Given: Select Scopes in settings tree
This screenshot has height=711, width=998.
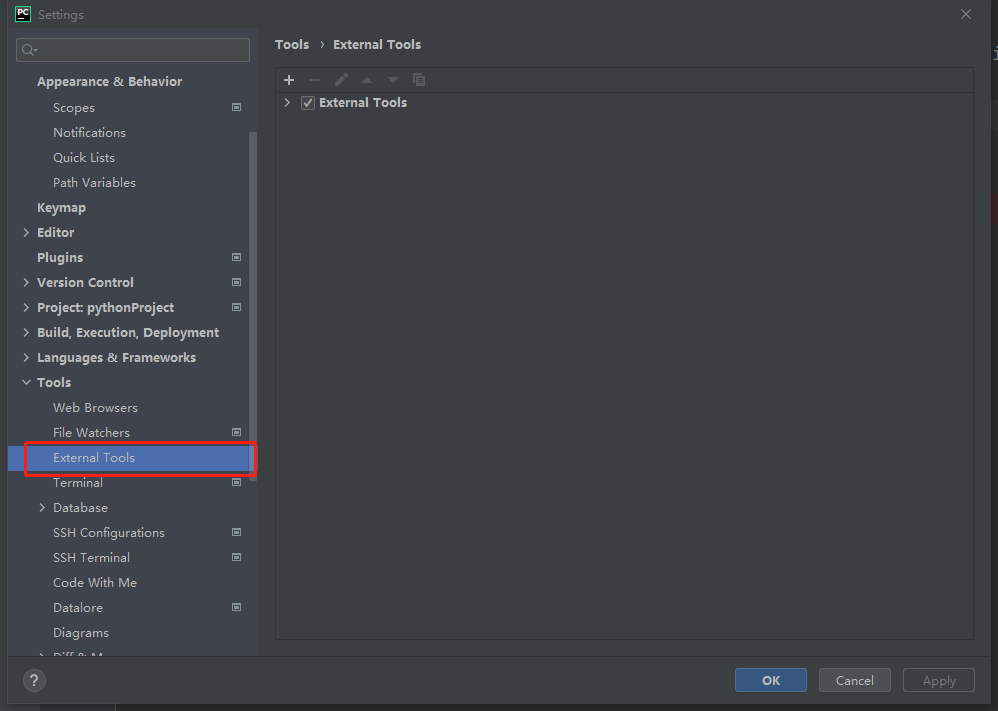Looking at the screenshot, I should coord(74,108).
